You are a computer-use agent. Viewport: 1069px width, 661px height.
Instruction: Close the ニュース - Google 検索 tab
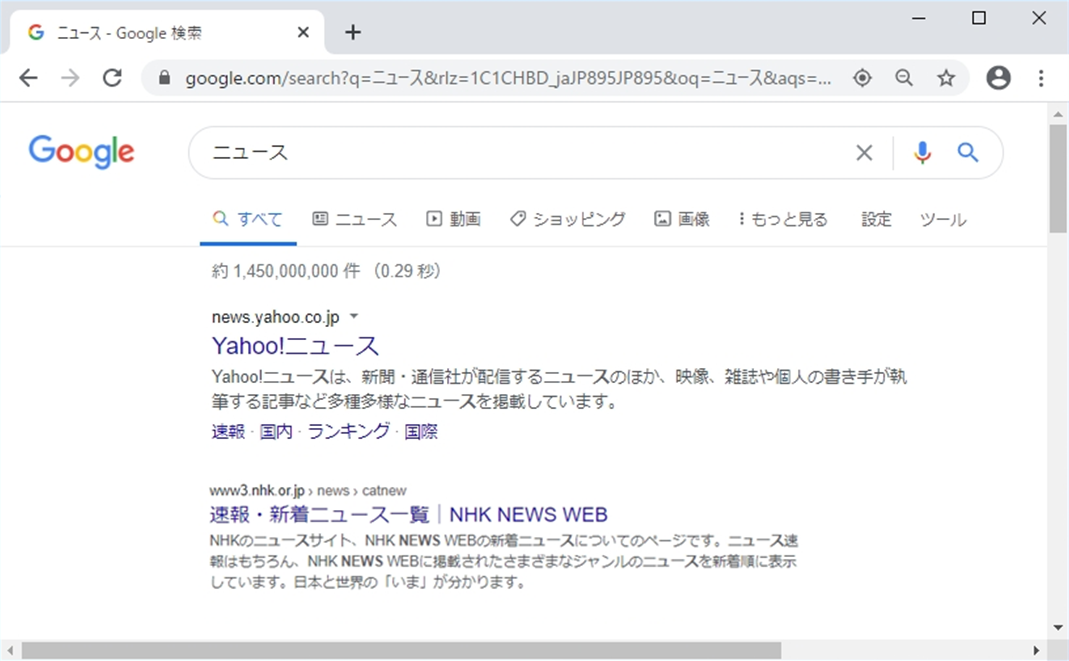tap(303, 32)
